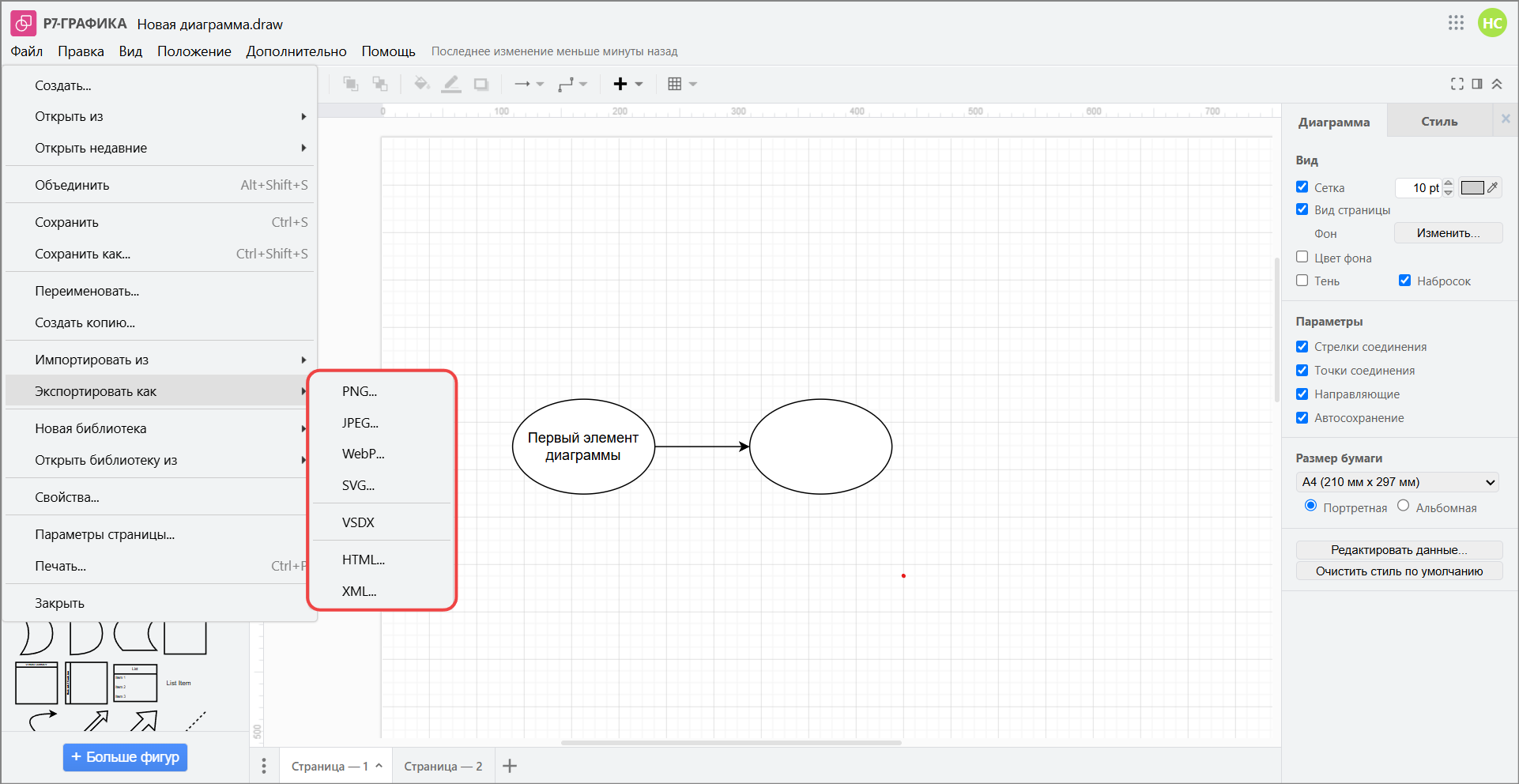Screen dimensions: 1519x784
Task: Click the R7-Grafika logo icon
Action: [x=24, y=24]
